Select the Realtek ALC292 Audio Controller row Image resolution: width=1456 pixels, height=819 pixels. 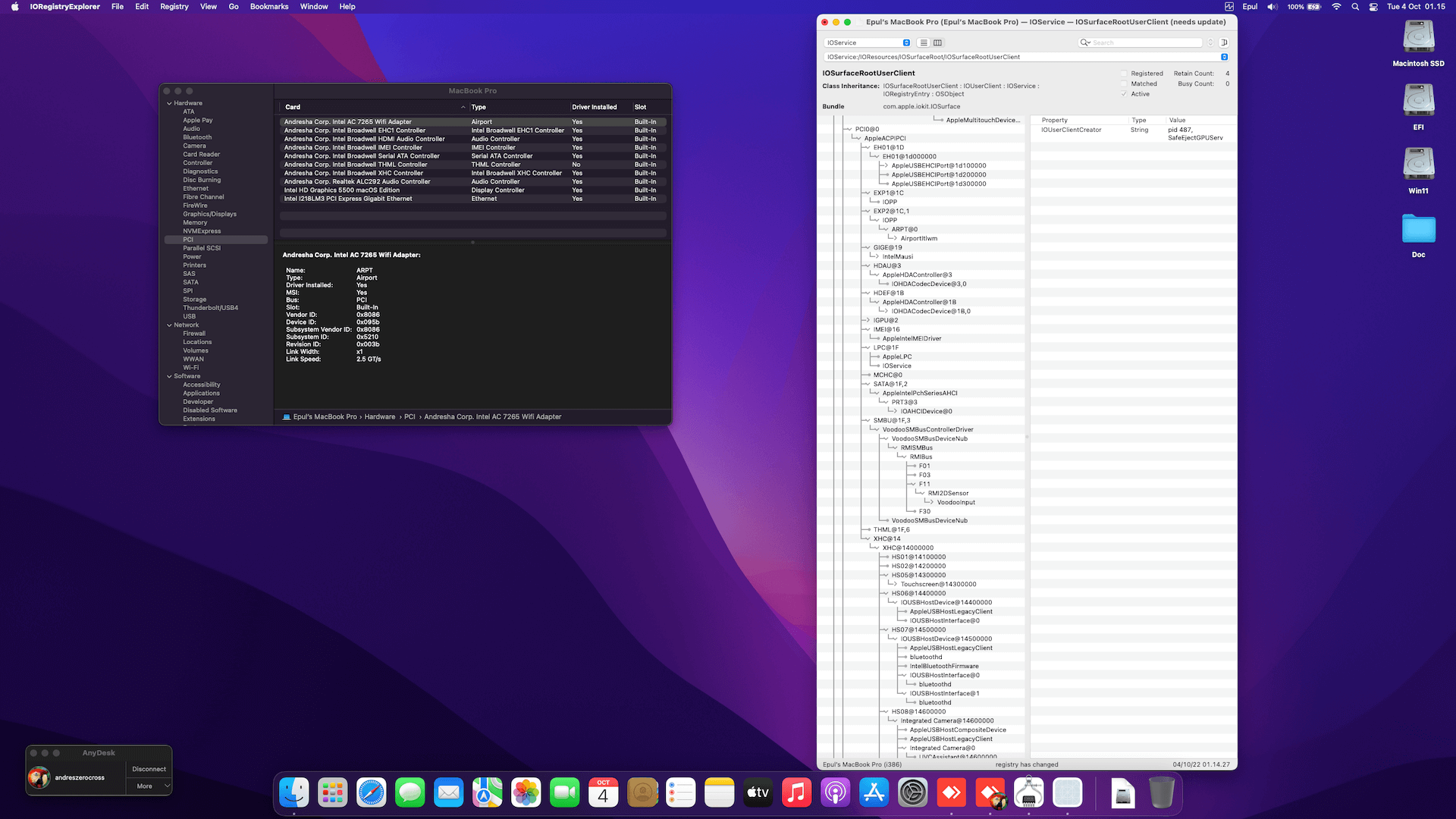click(x=473, y=182)
